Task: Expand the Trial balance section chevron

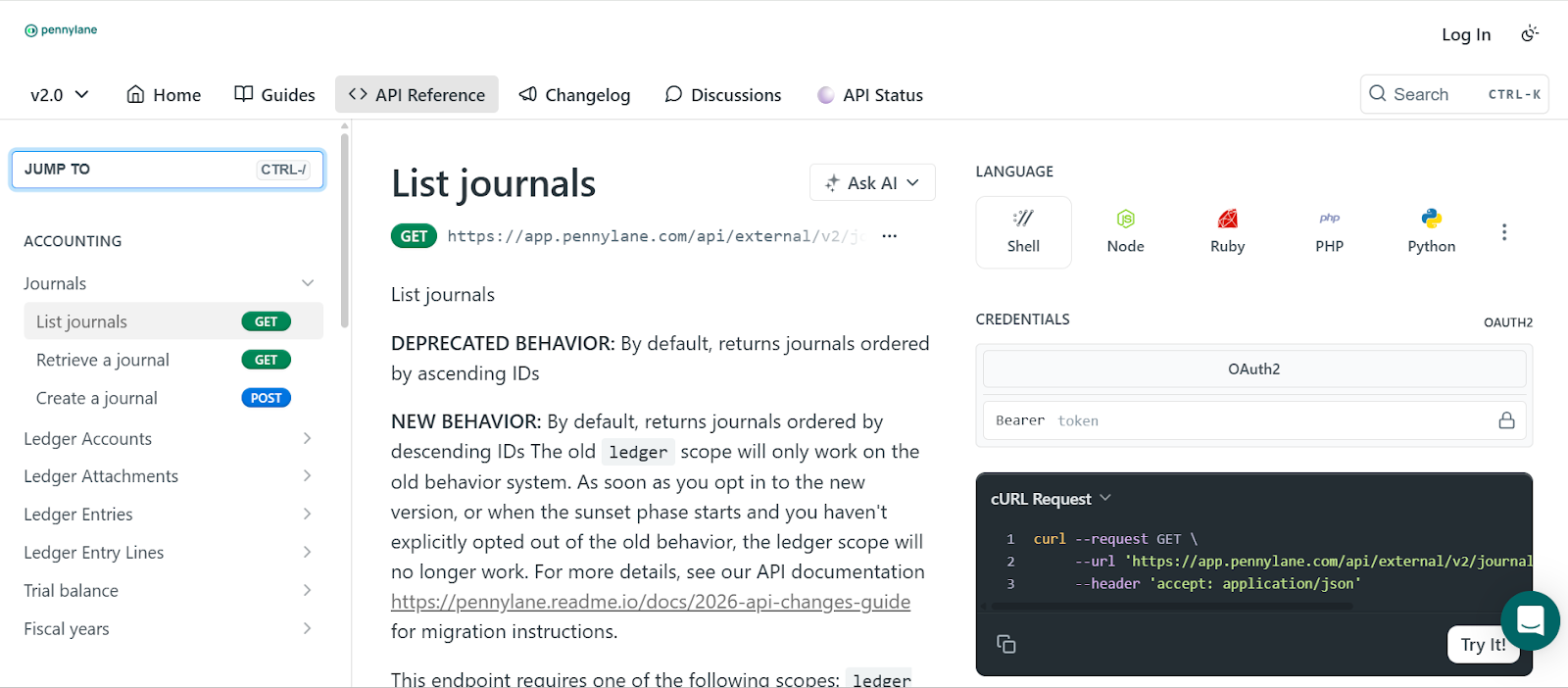Action: (x=307, y=590)
